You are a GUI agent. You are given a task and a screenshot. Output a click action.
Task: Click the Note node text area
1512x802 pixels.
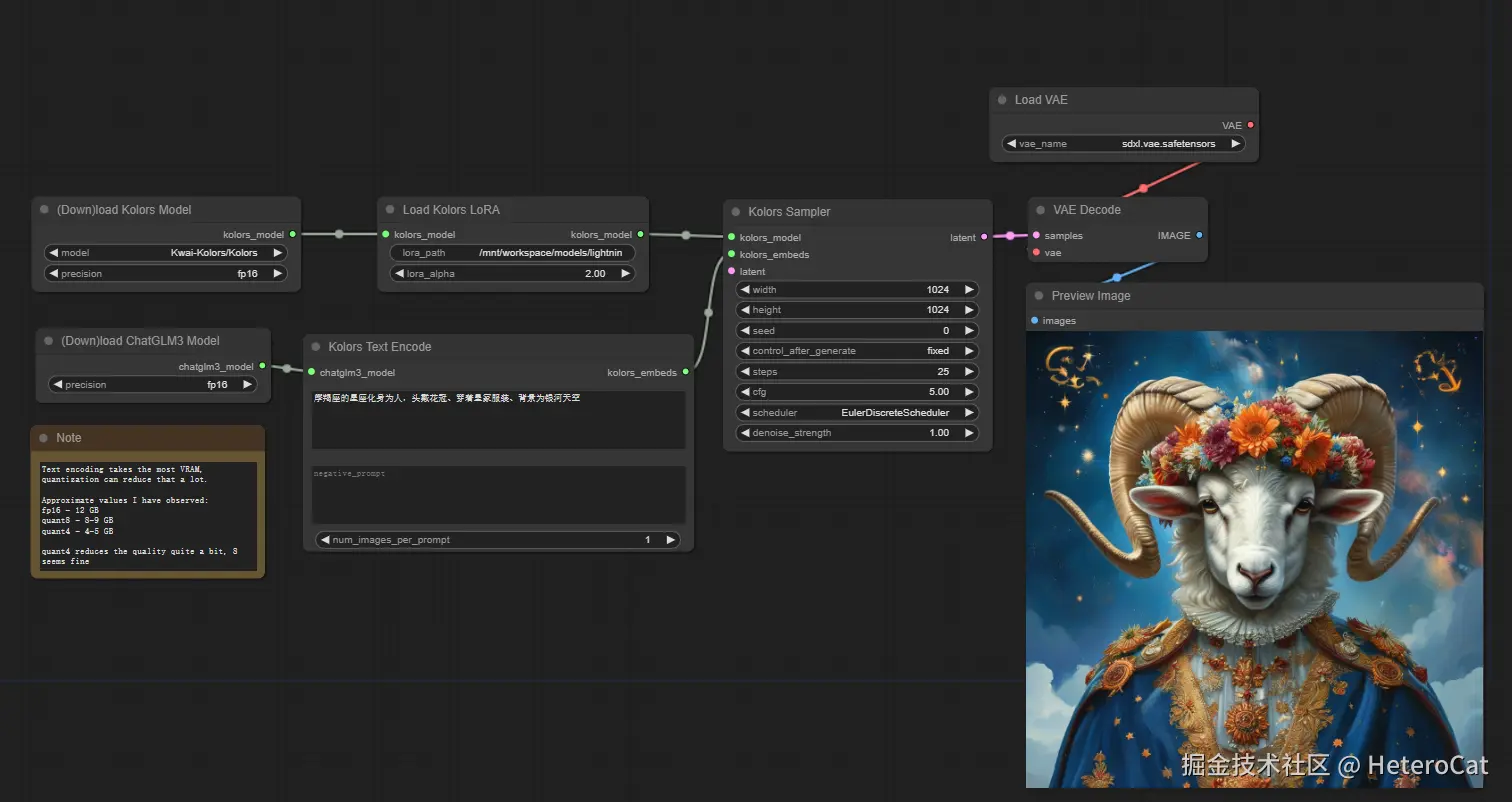148,516
